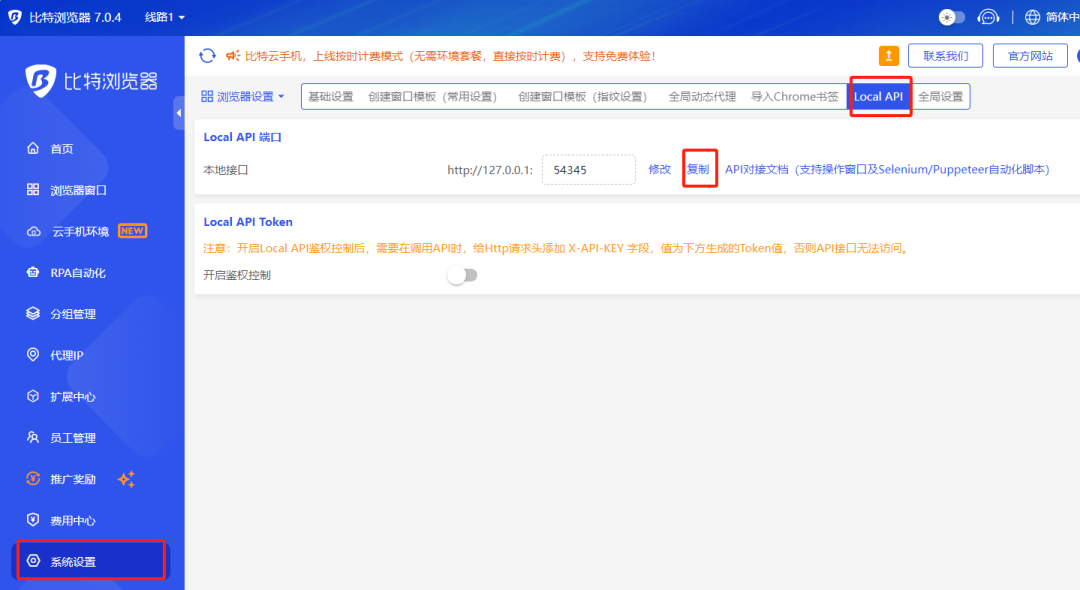Image resolution: width=1080 pixels, height=590 pixels.
Task: Collapse the sidebar with the arrow handle
Action: point(179,113)
